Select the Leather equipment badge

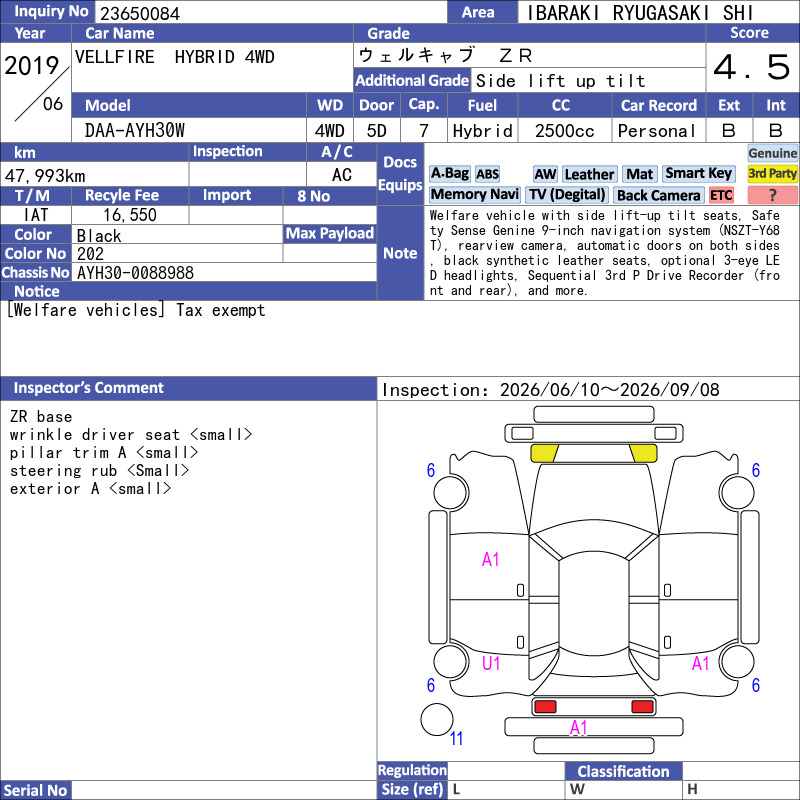589,174
